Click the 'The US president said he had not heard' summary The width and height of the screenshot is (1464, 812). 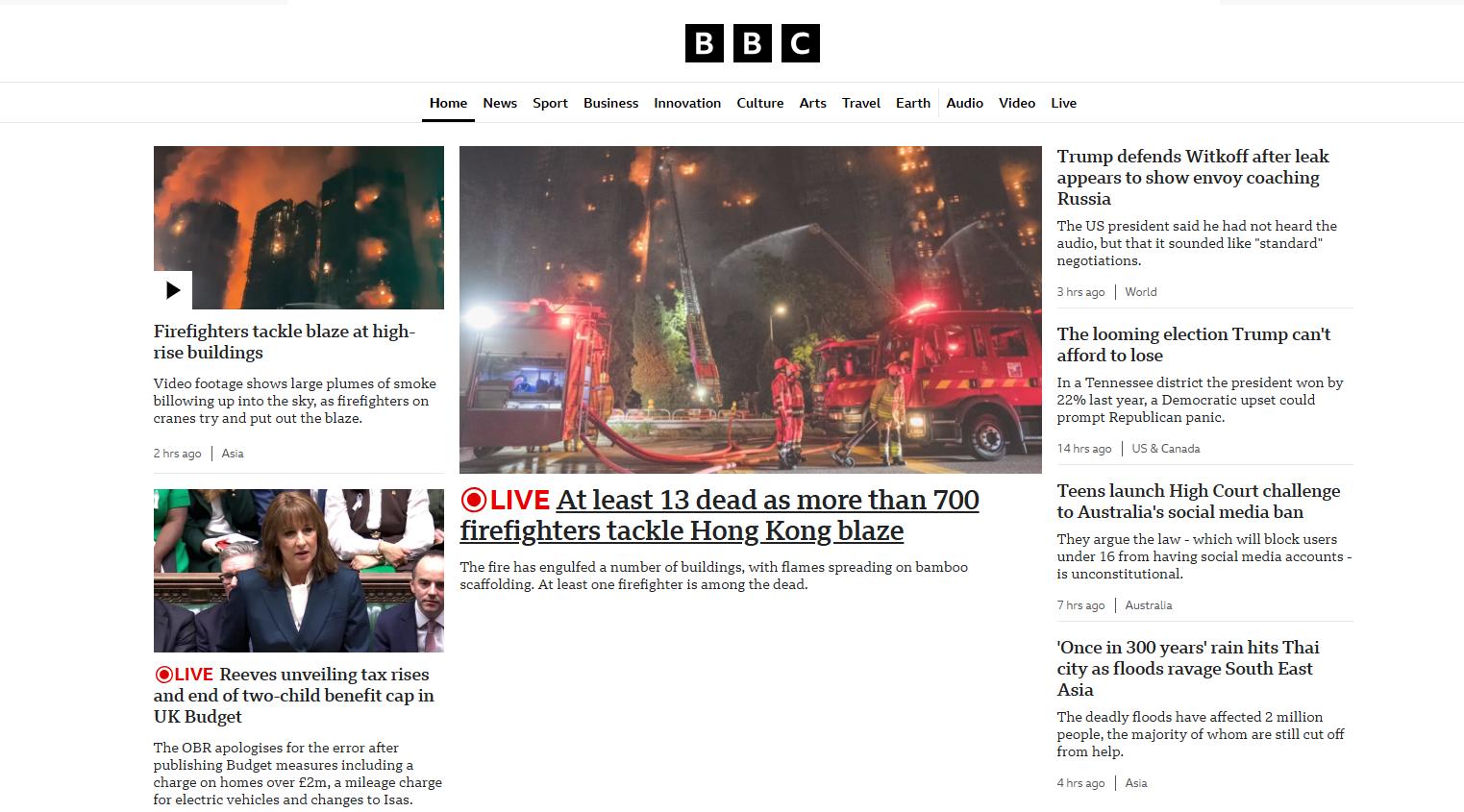tap(1197, 243)
